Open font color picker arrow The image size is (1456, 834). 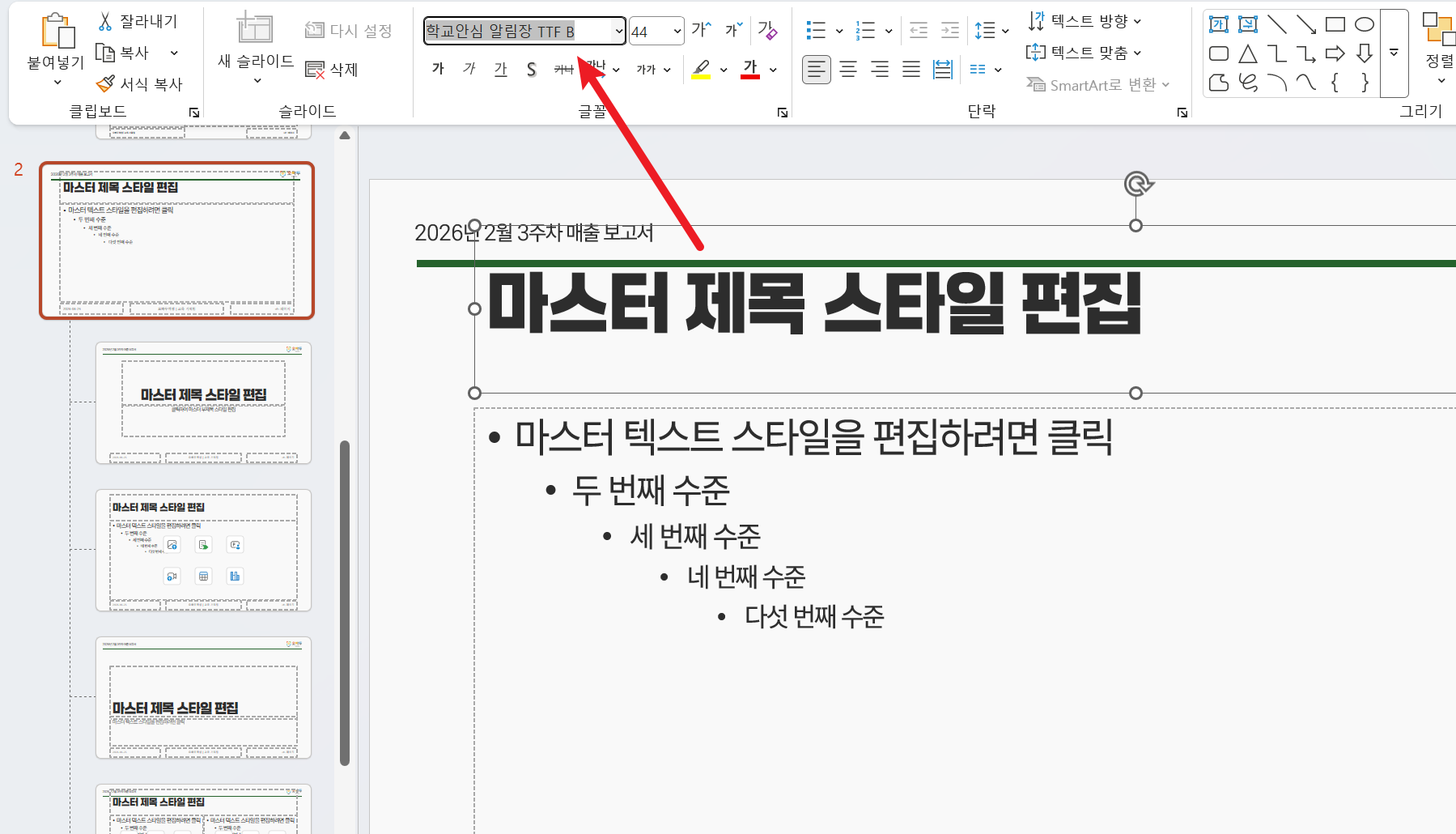(774, 70)
